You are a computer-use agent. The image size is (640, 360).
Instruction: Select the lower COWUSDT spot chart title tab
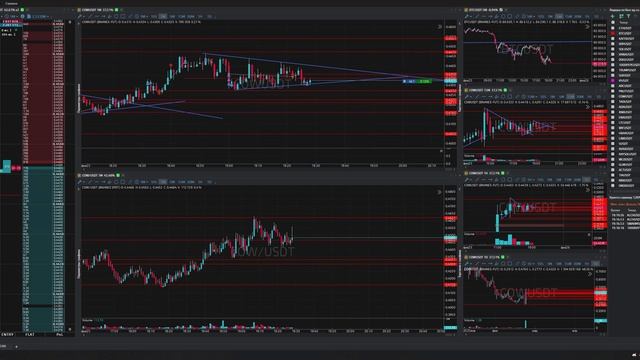point(98,176)
